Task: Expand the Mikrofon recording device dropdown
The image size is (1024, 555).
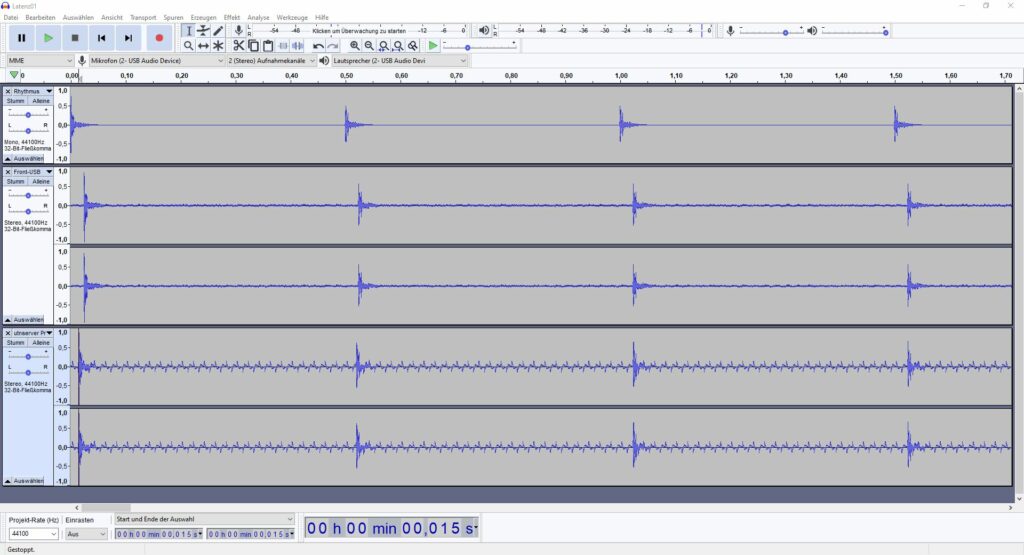Action: [219, 61]
